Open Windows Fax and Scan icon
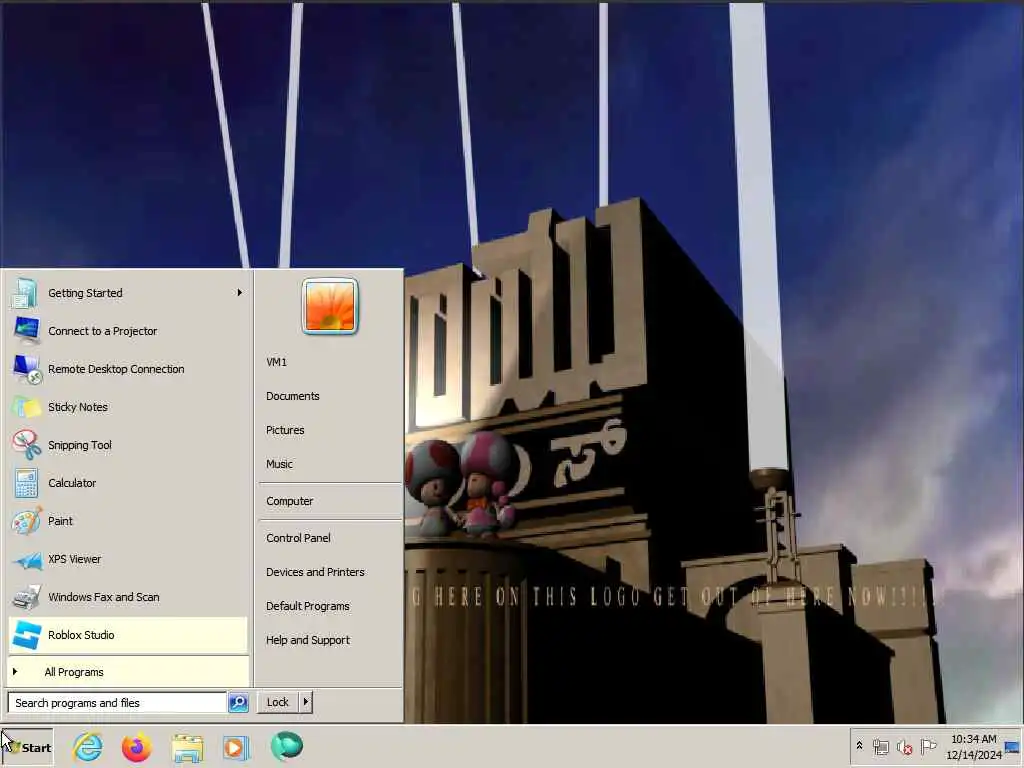1024x768 pixels. point(26,597)
